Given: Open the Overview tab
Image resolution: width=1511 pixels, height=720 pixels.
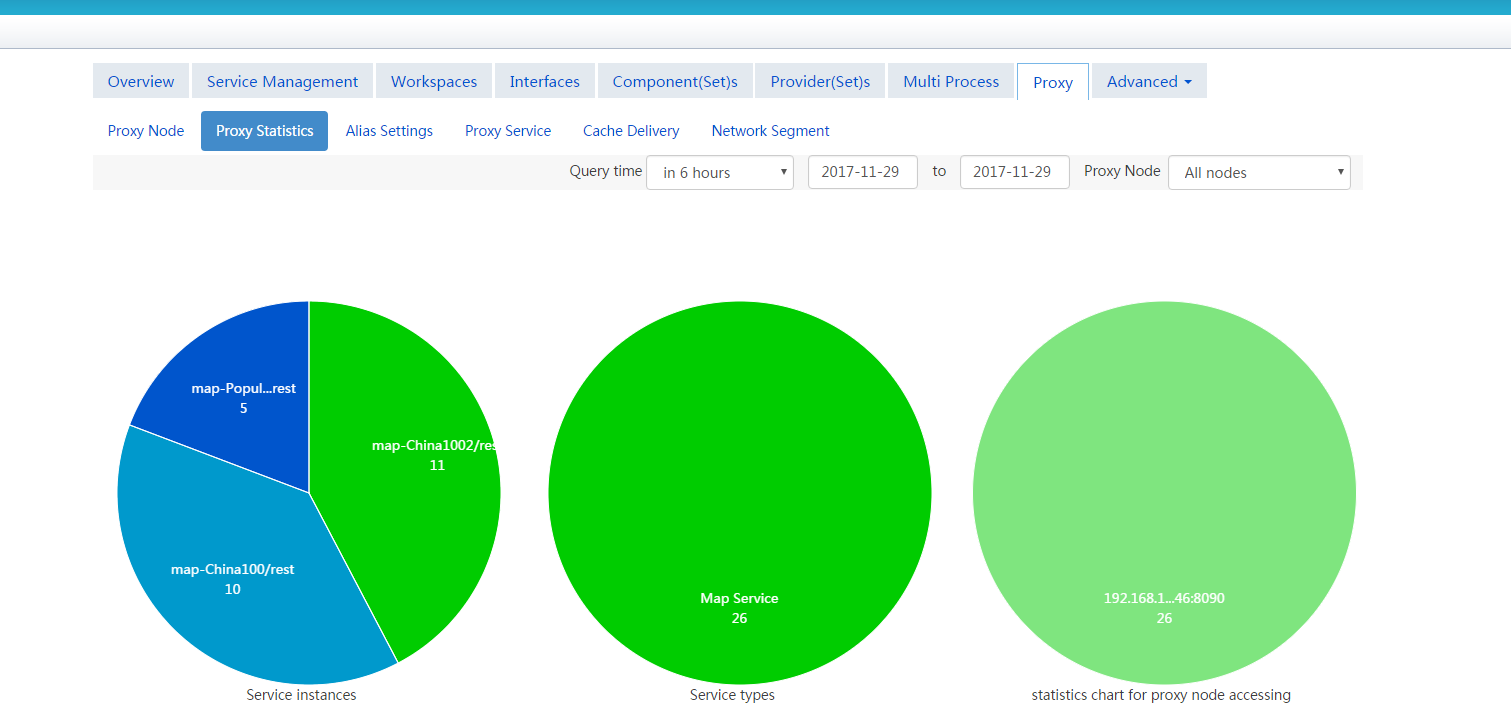Looking at the screenshot, I should coord(141,82).
